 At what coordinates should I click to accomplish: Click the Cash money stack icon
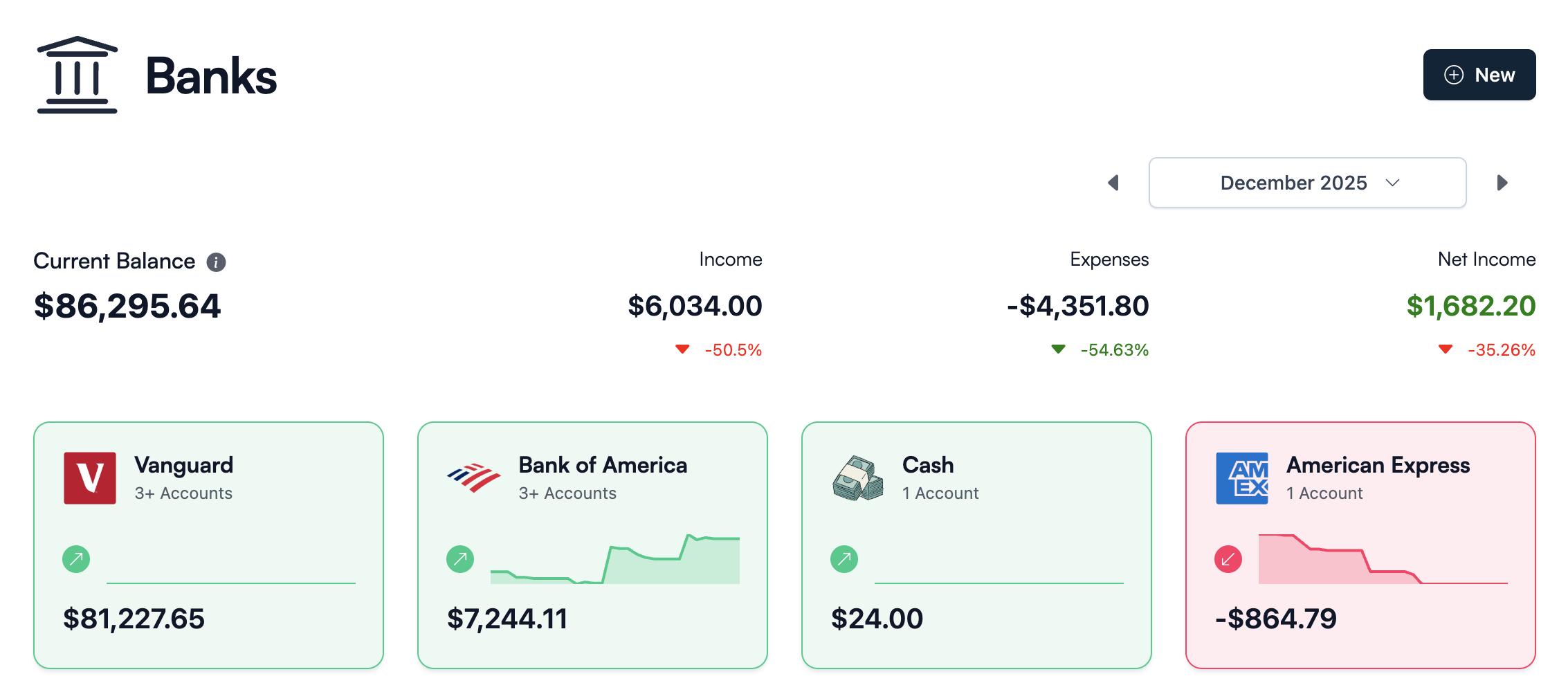point(857,478)
